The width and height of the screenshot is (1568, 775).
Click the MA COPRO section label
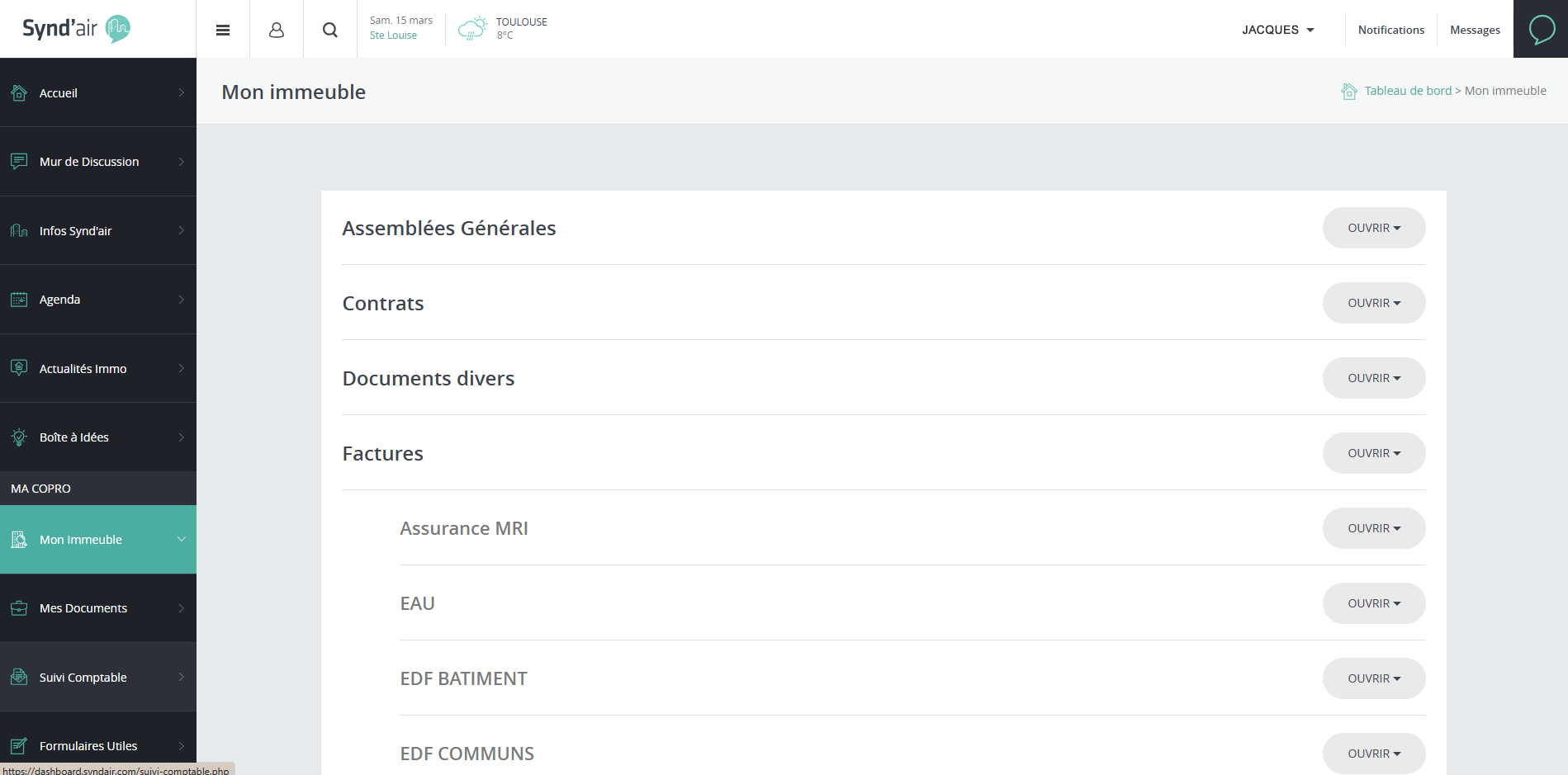(x=41, y=489)
